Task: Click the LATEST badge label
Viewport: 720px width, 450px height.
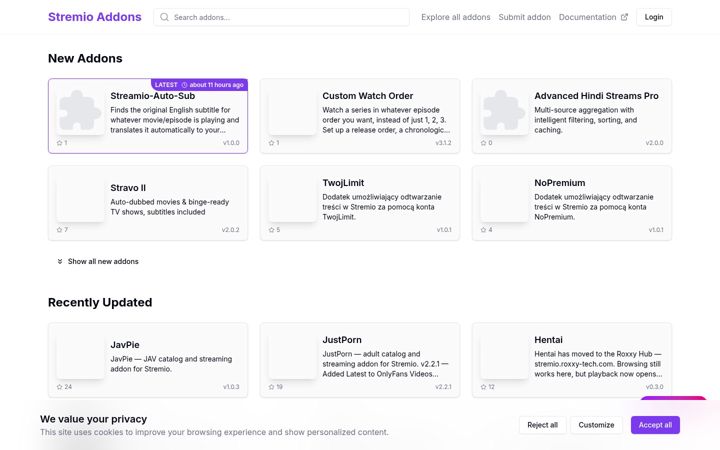Action: coord(166,85)
